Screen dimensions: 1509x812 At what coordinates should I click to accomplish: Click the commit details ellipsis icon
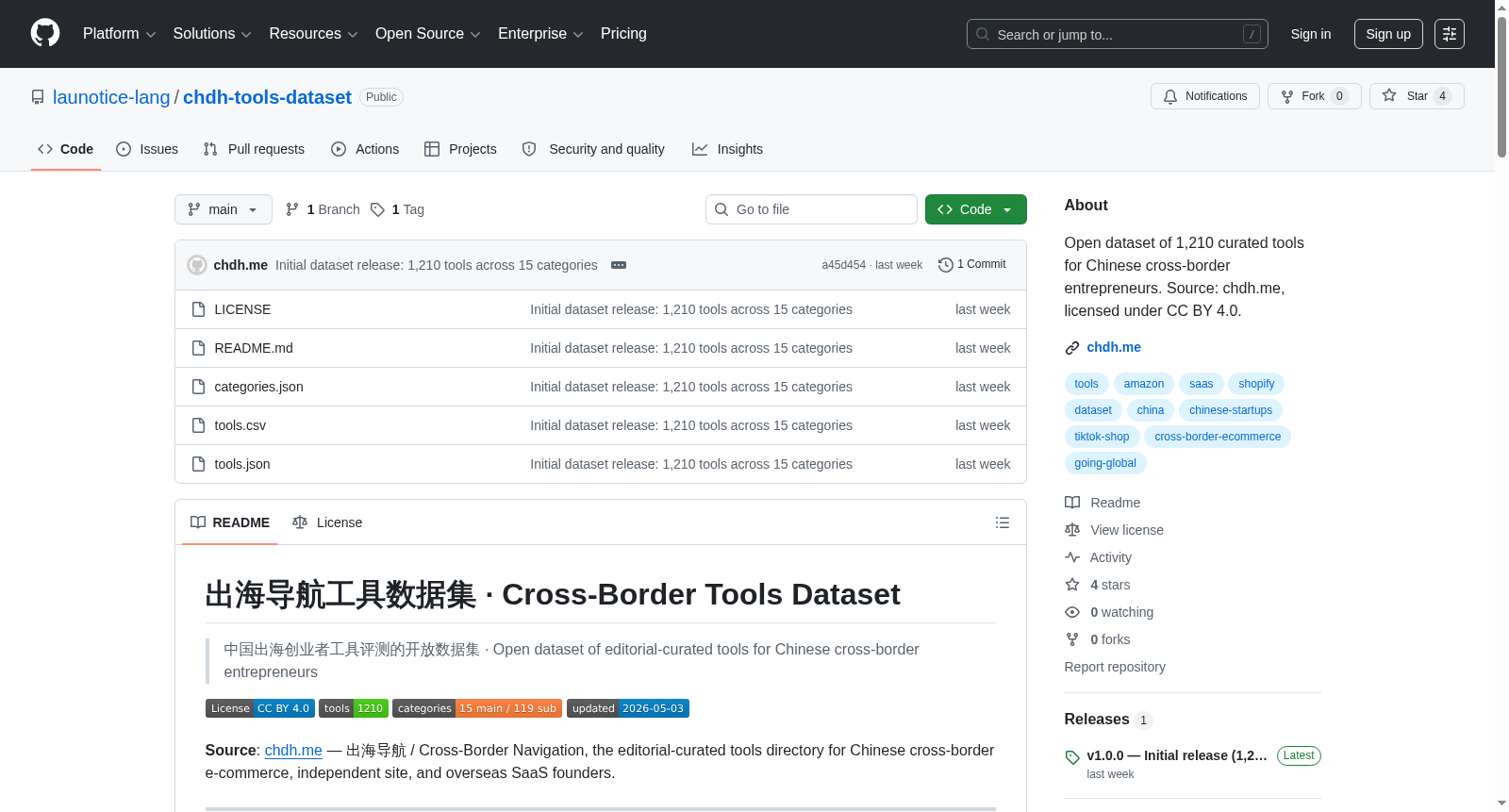coord(619,265)
